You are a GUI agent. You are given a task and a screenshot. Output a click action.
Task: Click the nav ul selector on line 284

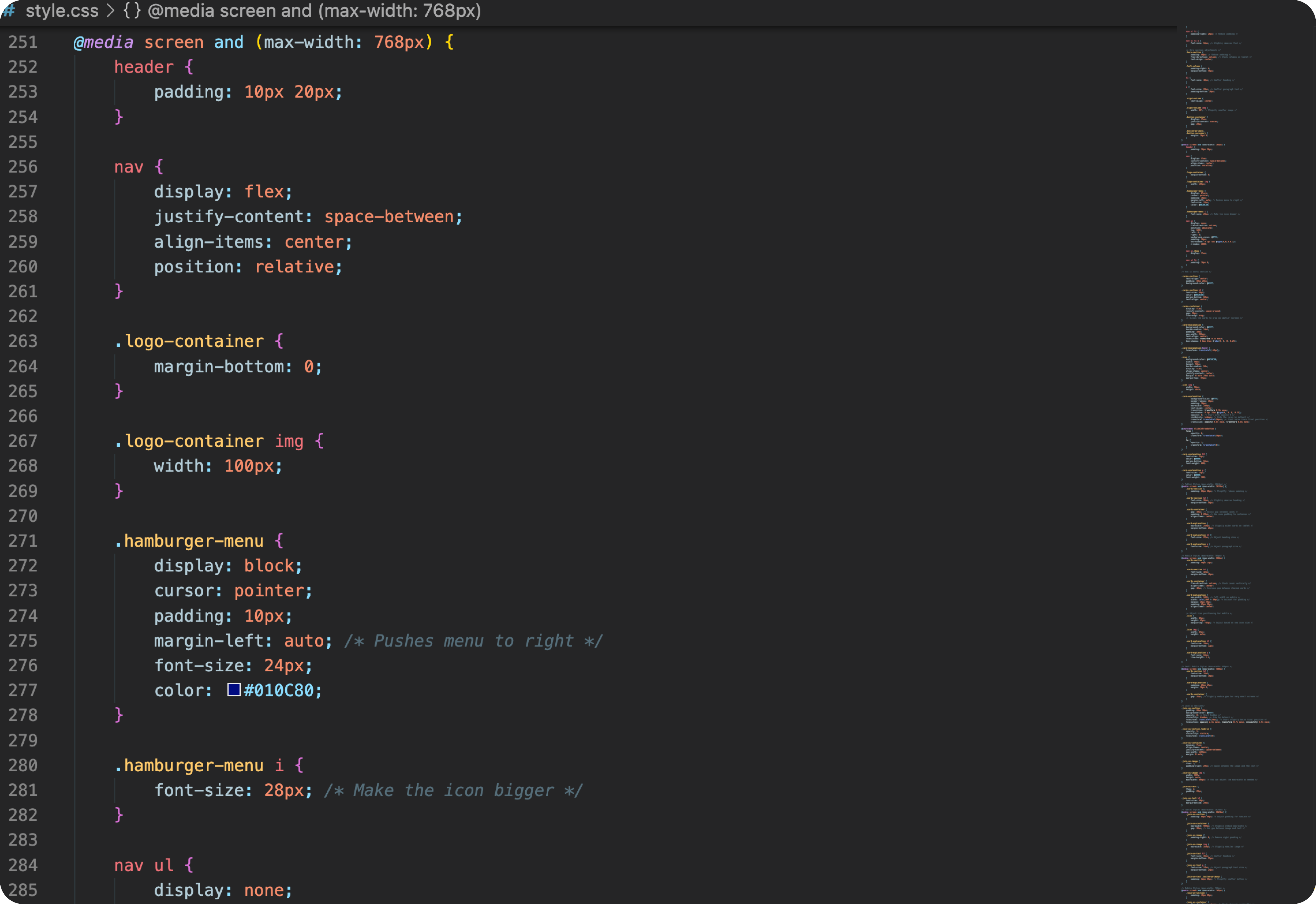coord(144,865)
